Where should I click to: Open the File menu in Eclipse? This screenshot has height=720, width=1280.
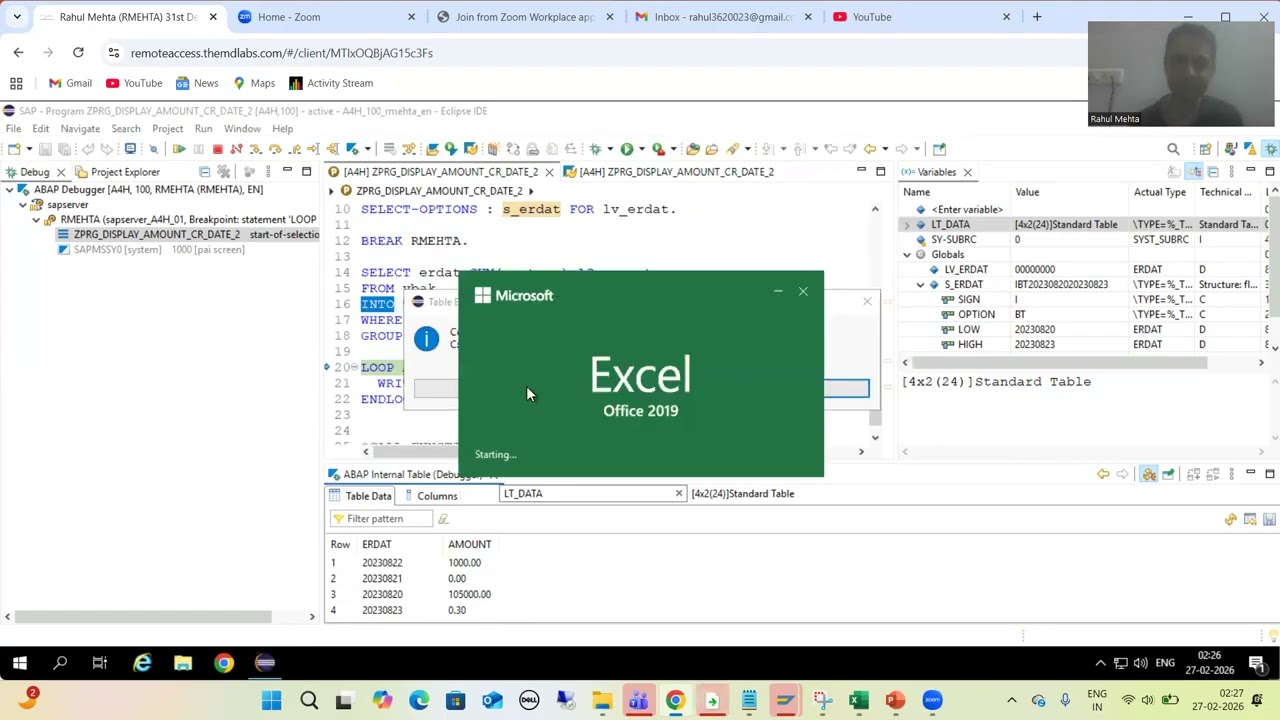(14, 129)
